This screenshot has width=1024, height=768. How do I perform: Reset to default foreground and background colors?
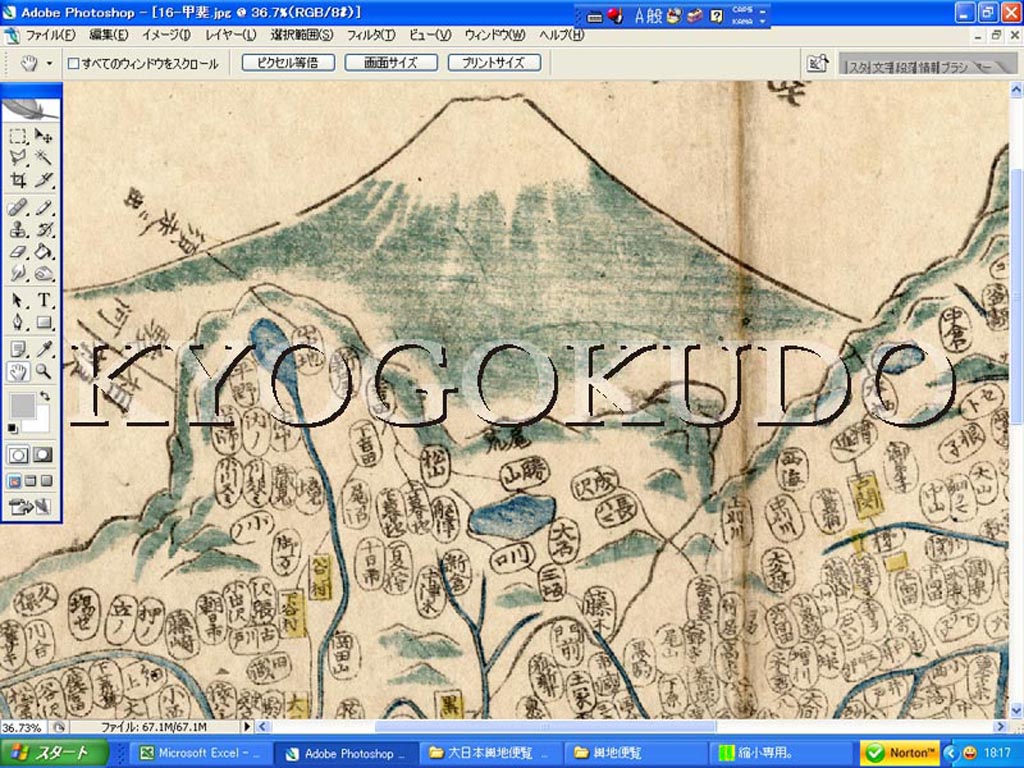tap(12, 428)
